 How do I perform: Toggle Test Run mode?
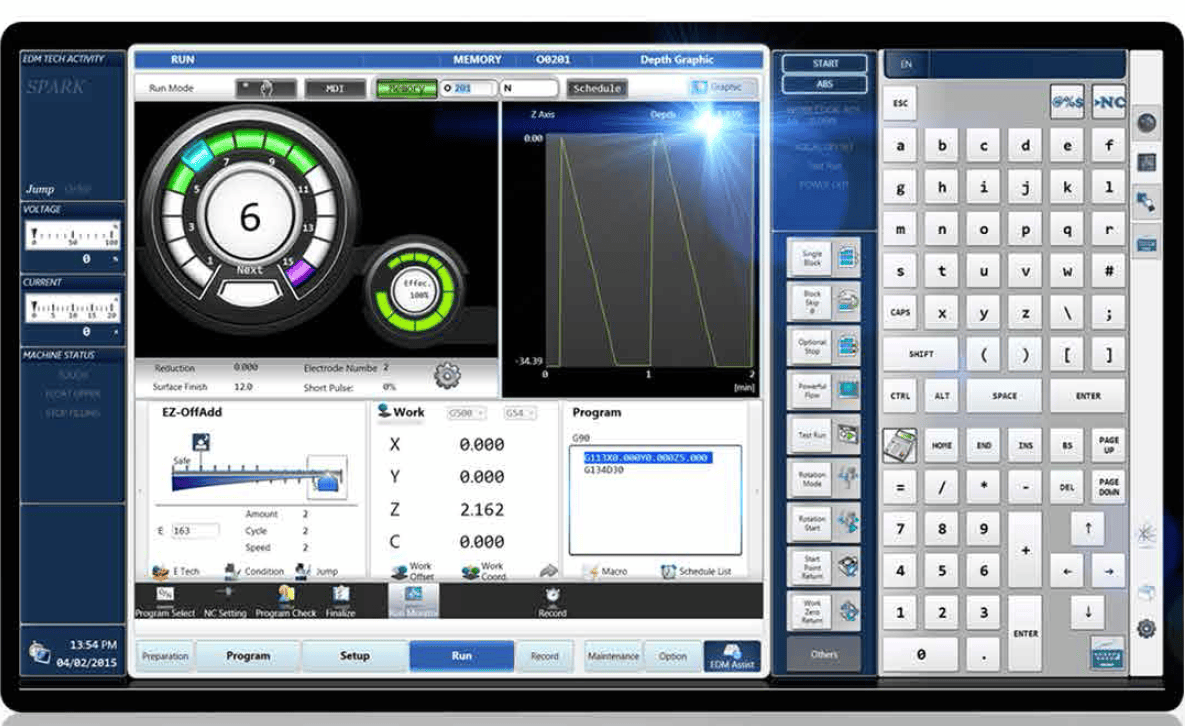[823, 434]
